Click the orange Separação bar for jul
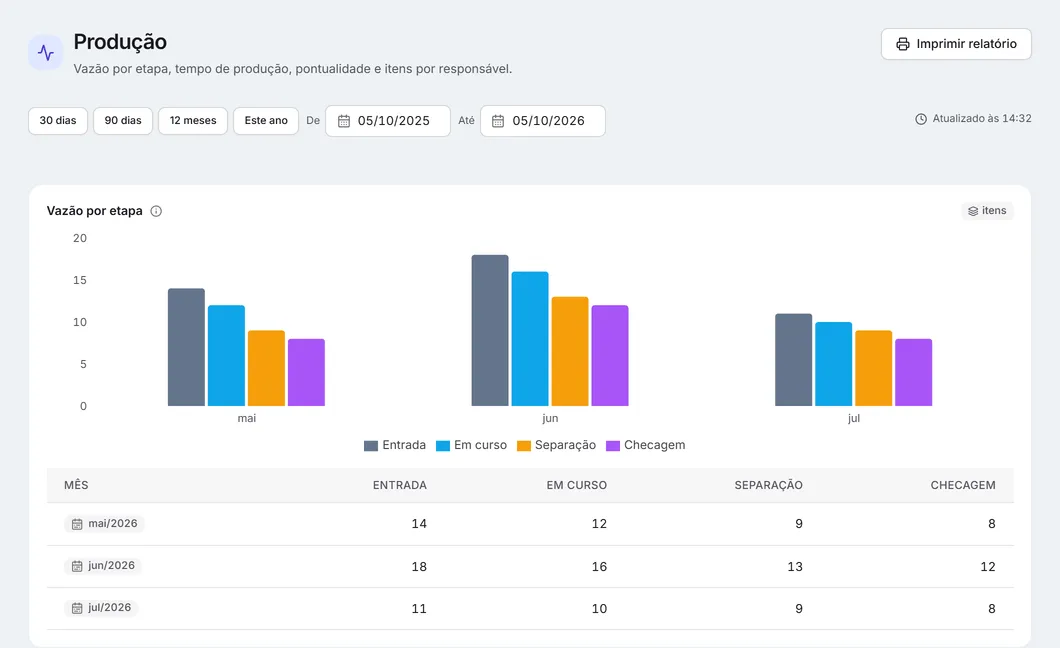The width and height of the screenshot is (1060, 648). click(873, 368)
